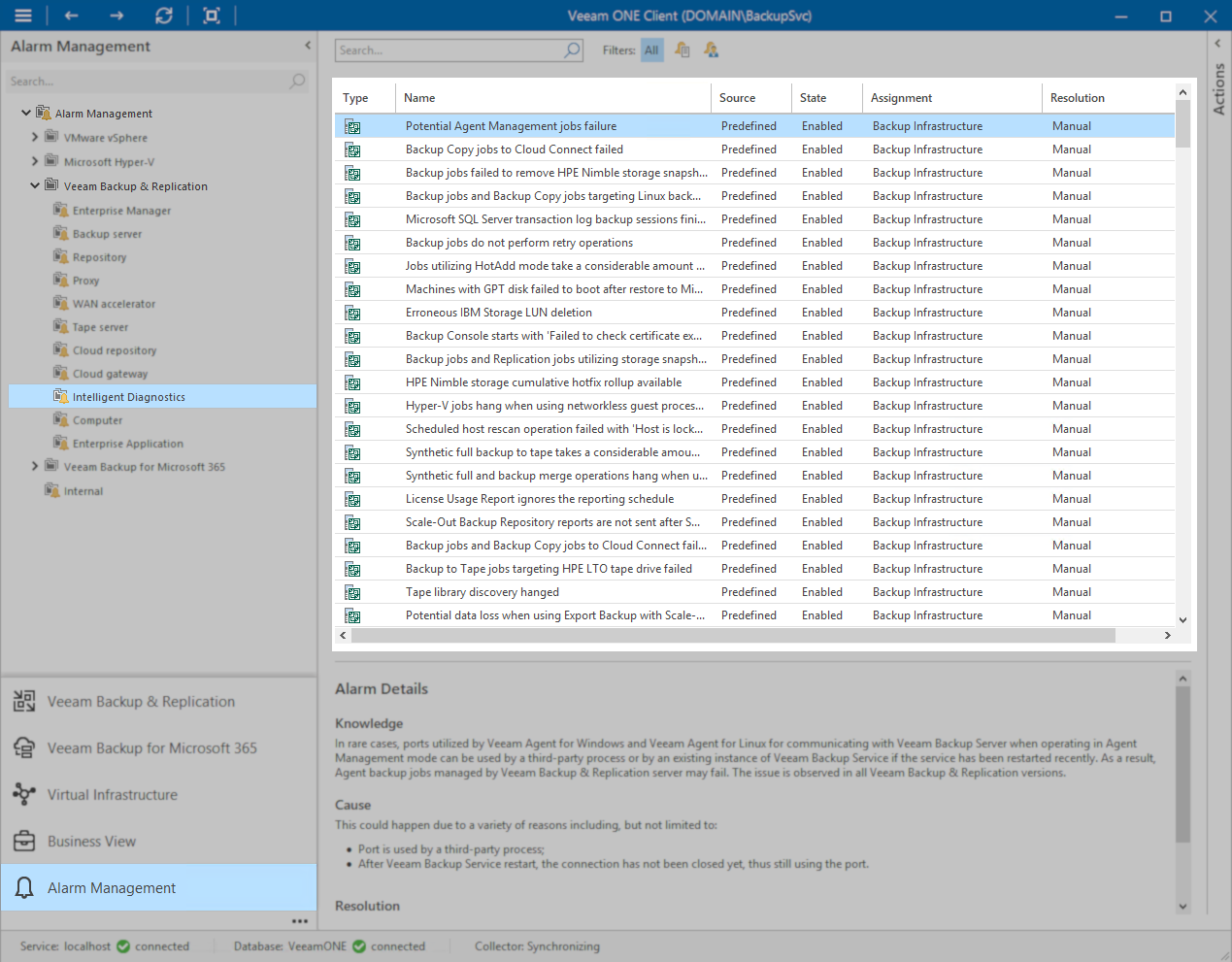Click Alarm Details scroll down arrow
This screenshot has width=1232, height=962.
[1182, 906]
